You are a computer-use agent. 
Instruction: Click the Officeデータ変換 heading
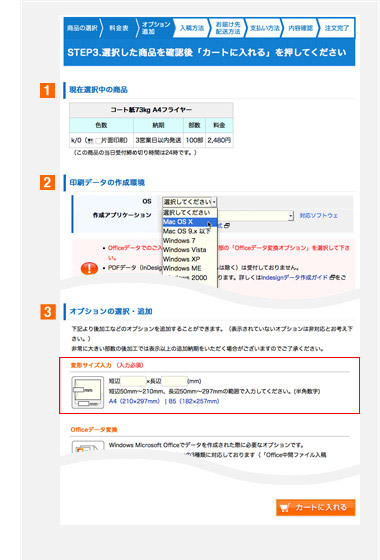coord(94,430)
